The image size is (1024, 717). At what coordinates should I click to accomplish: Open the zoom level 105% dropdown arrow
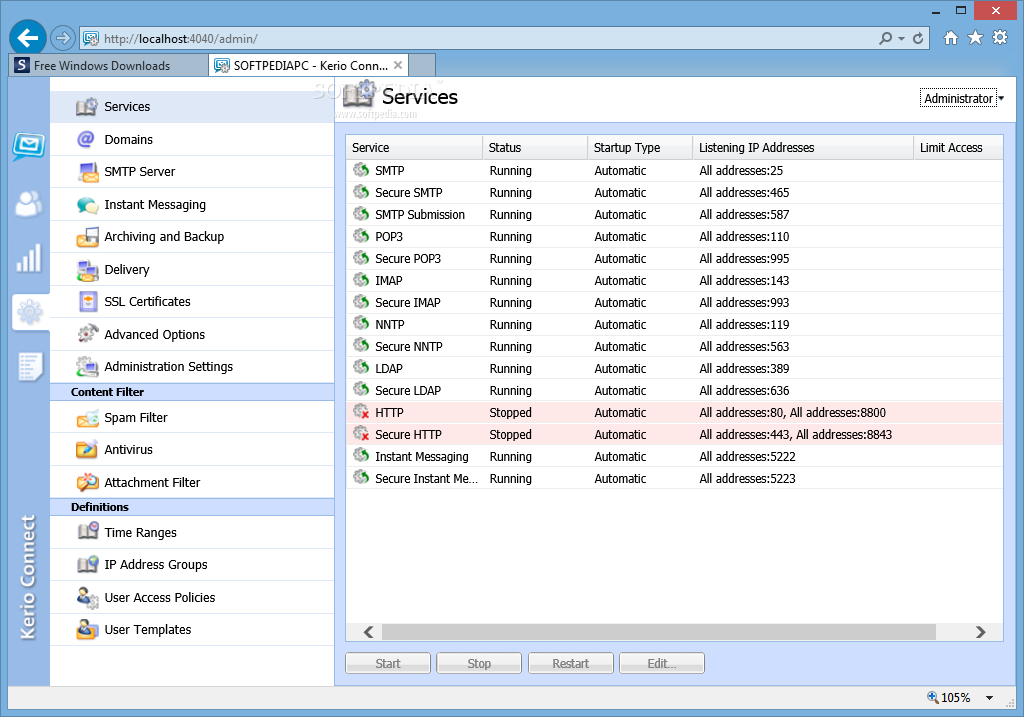coord(989,698)
